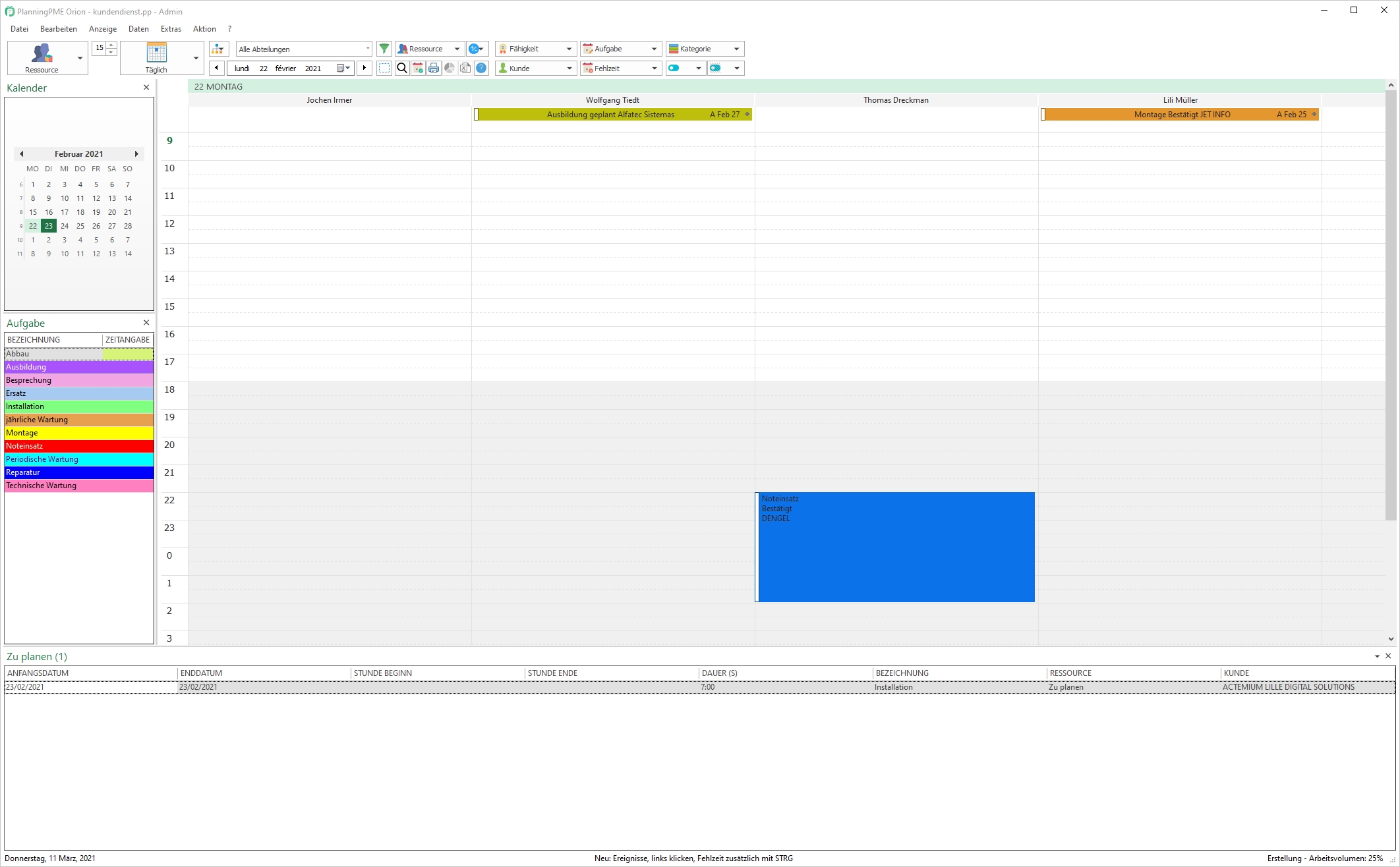
Task: Close the Kalender panel
Action: pyautogui.click(x=146, y=87)
